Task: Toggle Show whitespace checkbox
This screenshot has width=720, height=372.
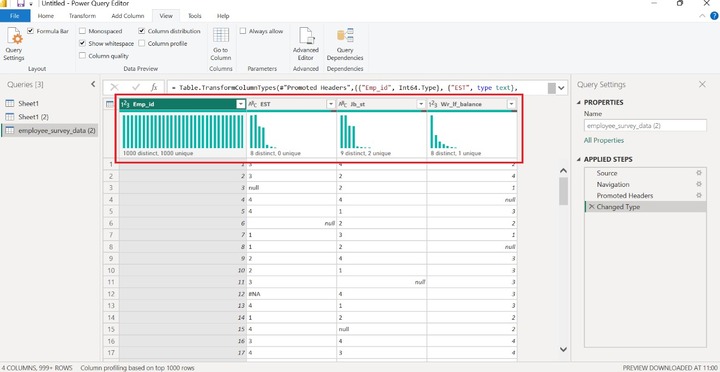Action: click(82, 44)
